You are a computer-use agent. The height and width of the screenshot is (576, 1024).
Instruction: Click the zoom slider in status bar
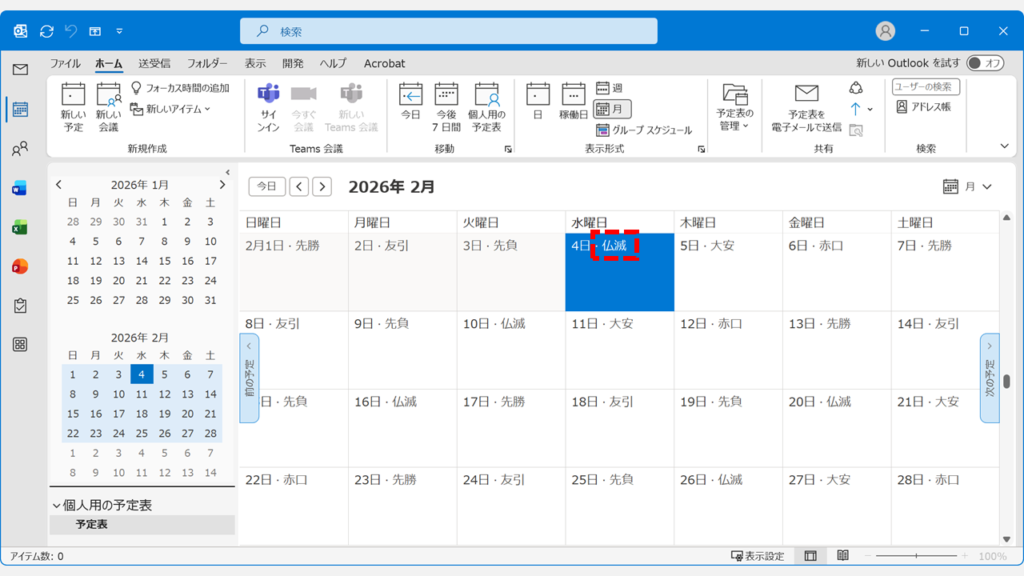915,556
